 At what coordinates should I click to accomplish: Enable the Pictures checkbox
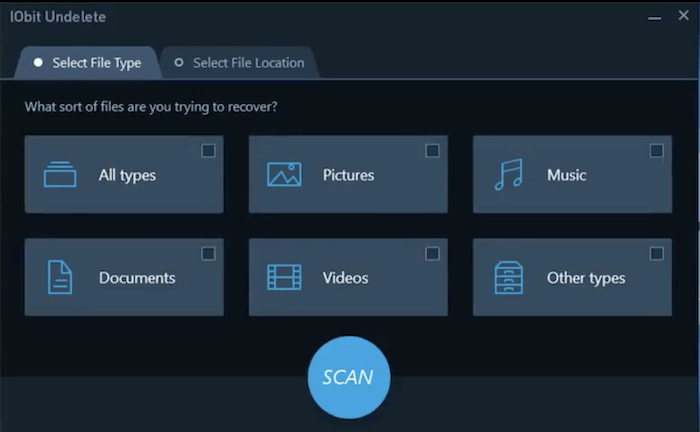(x=432, y=151)
